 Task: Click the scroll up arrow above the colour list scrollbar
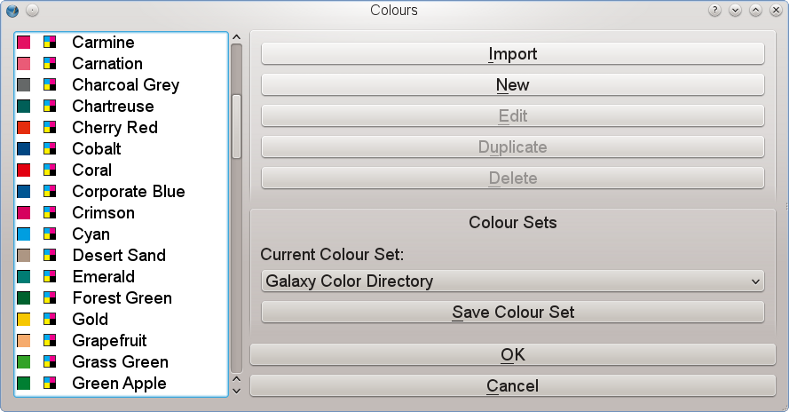click(236, 37)
